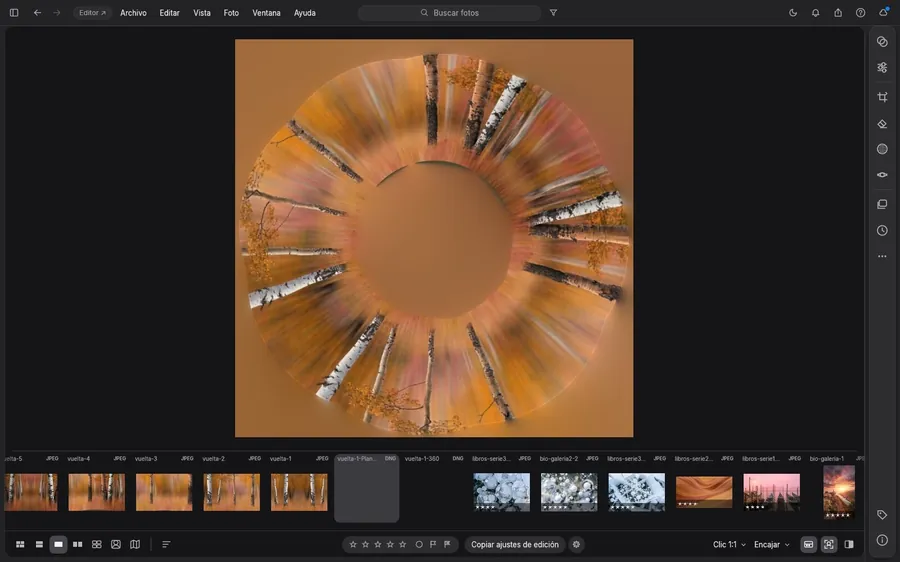Mark photo as unflagged (circle icon)
Image resolution: width=900 pixels, height=562 pixels.
coord(419,544)
